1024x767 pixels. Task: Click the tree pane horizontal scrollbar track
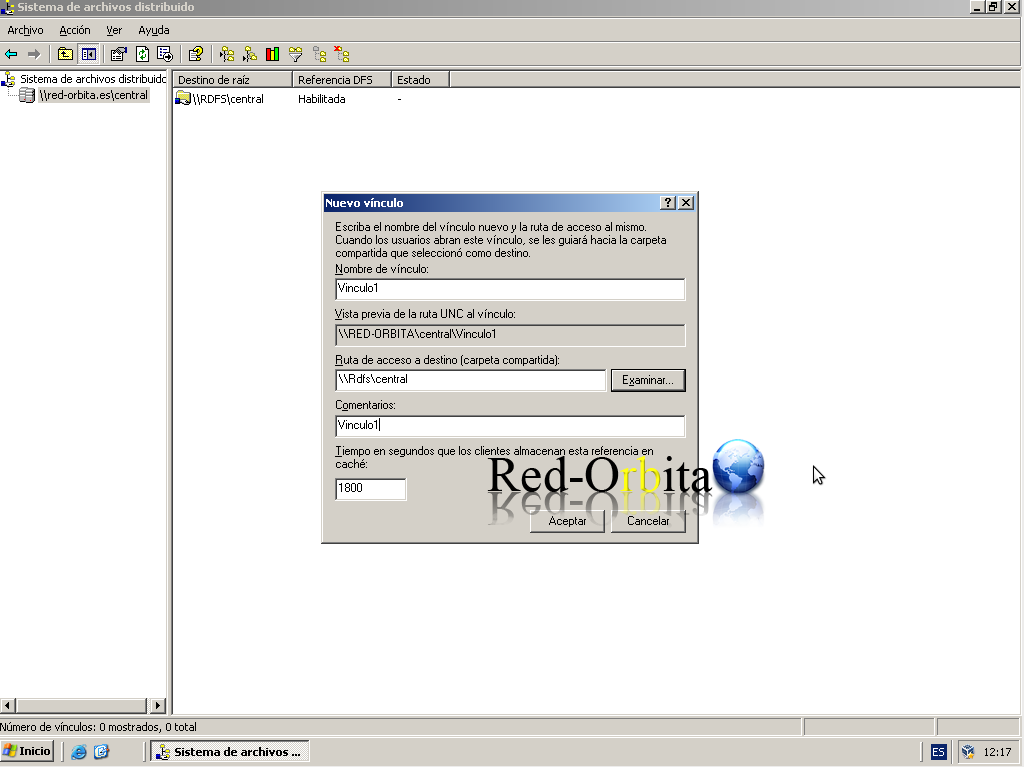[82, 706]
